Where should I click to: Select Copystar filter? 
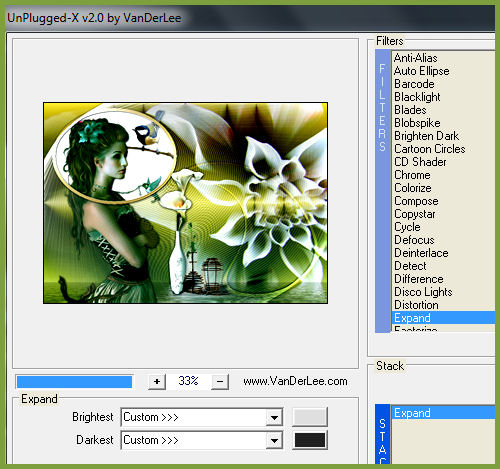(443, 214)
